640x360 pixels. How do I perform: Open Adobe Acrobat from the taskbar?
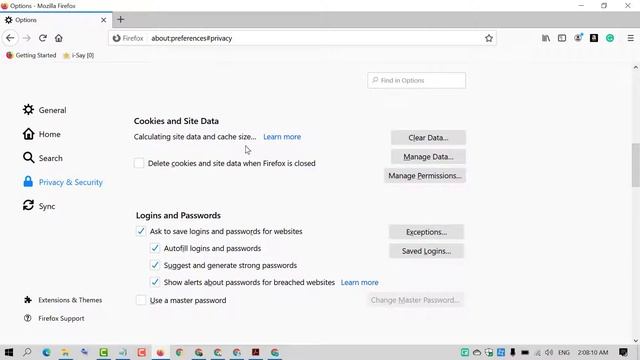(256, 352)
